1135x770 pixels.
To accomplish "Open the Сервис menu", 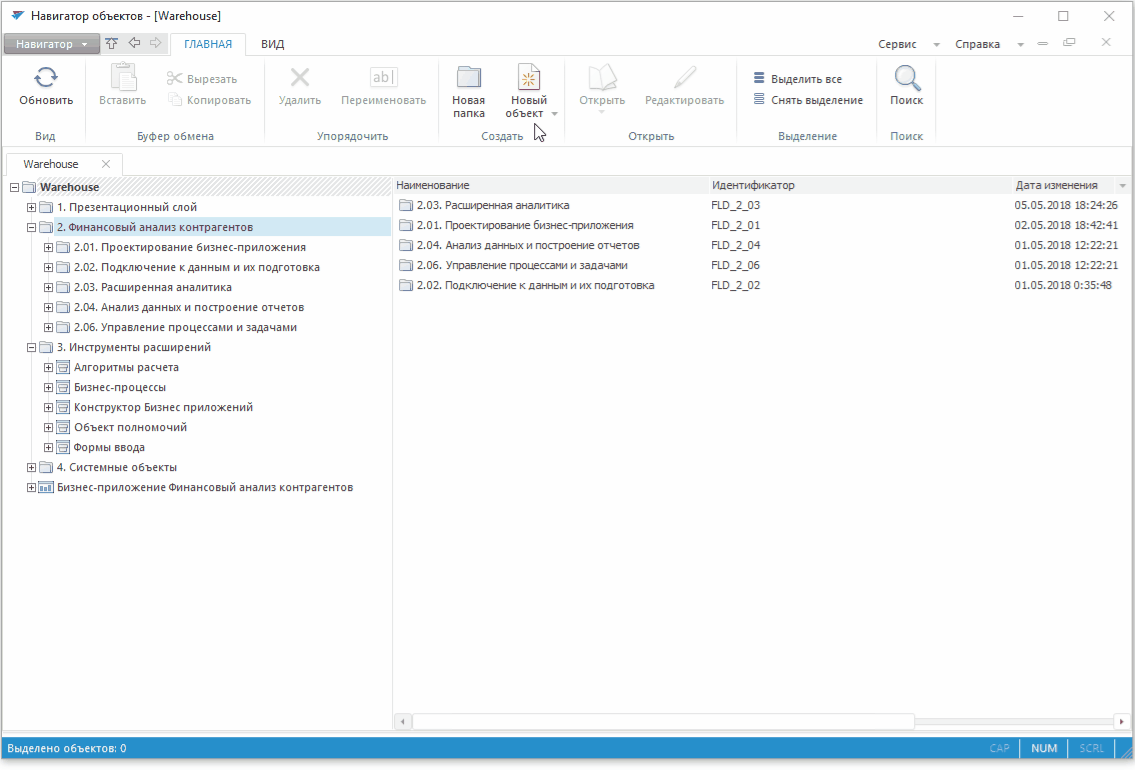I will coord(898,44).
